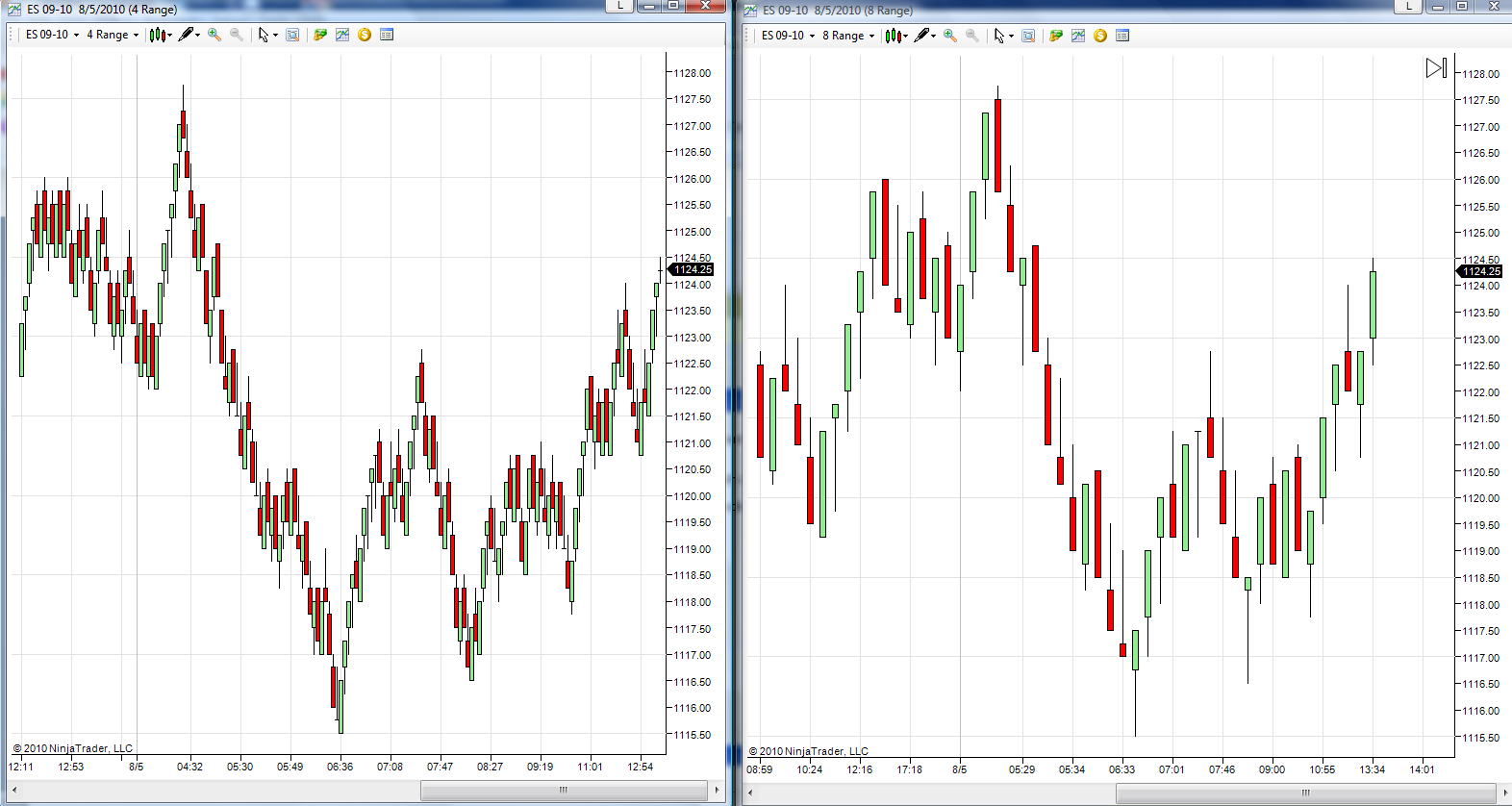The height and width of the screenshot is (806, 1512).
Task: Click the Zoom In magnifier in the 8 Range chart
Action: click(950, 36)
